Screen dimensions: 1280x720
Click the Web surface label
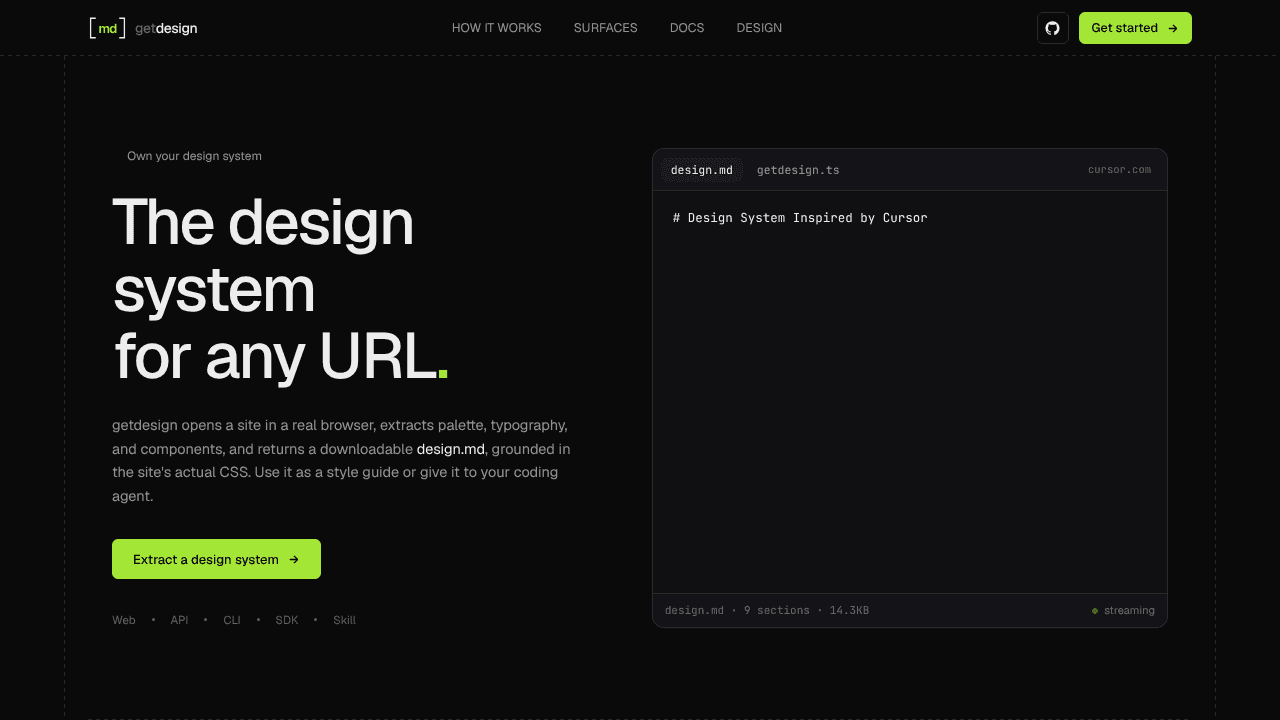[x=124, y=620]
